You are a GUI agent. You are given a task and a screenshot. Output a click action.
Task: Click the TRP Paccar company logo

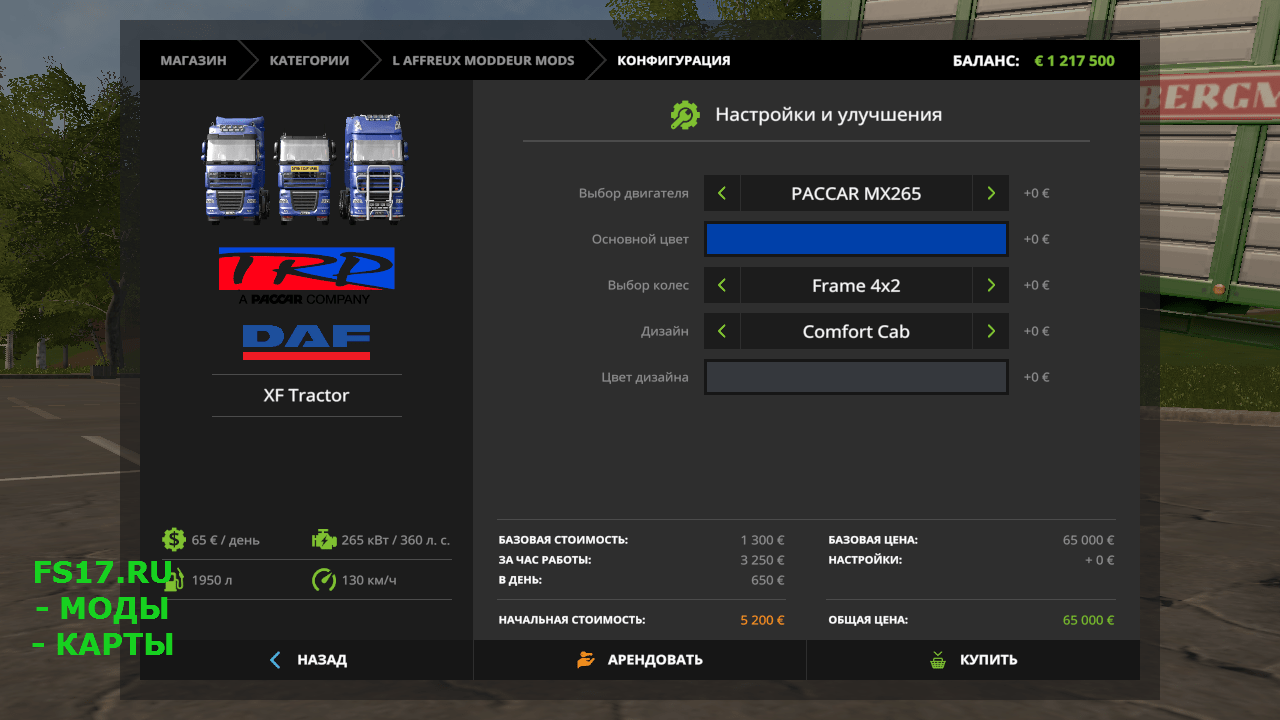click(x=306, y=276)
